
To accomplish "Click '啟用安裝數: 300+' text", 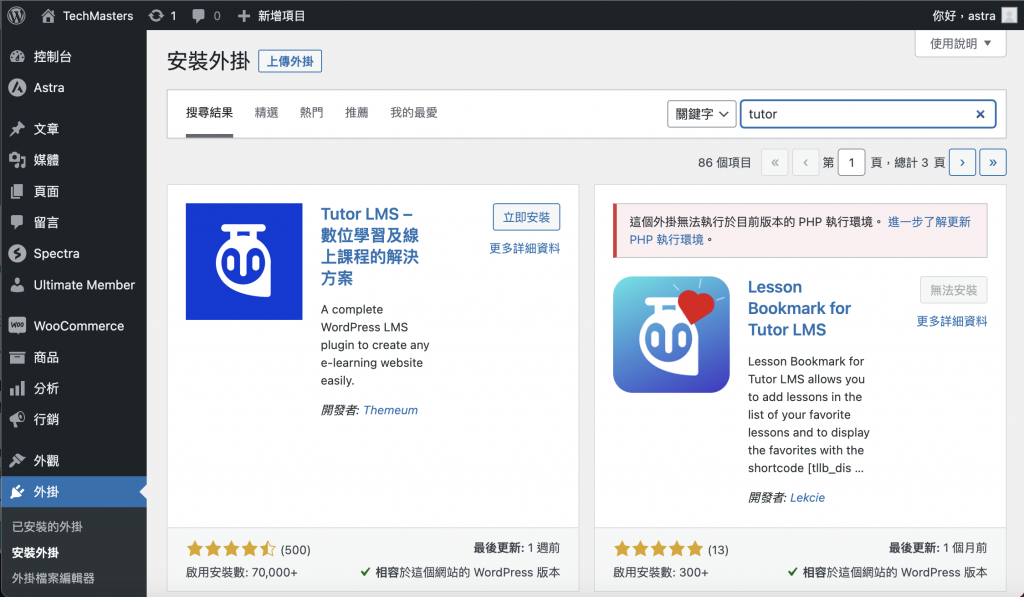I will (660, 572).
